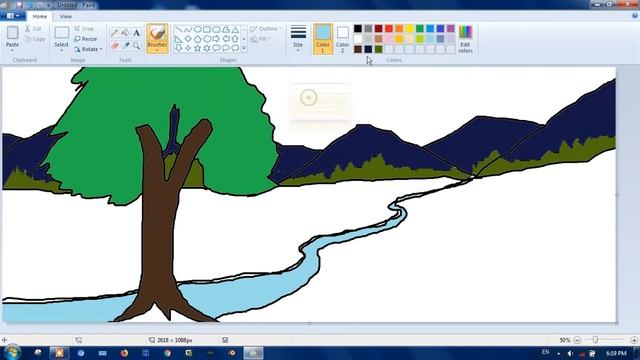The image size is (640, 360).
Task: Click the Cut button
Action: tap(33, 29)
